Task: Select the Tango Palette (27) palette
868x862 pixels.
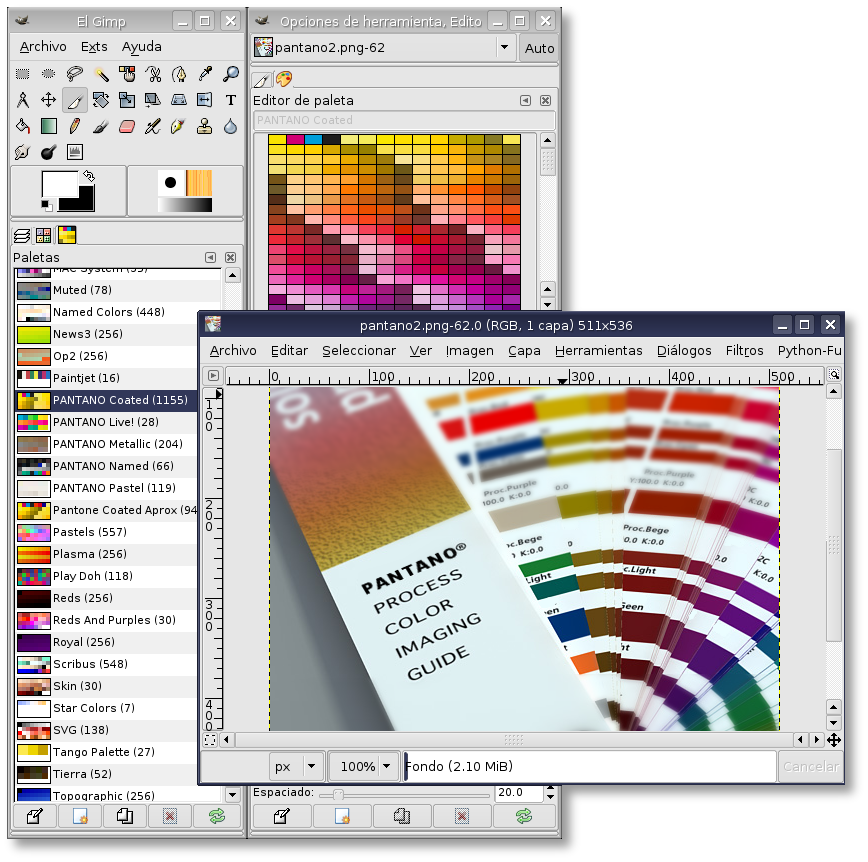Action: pos(106,752)
